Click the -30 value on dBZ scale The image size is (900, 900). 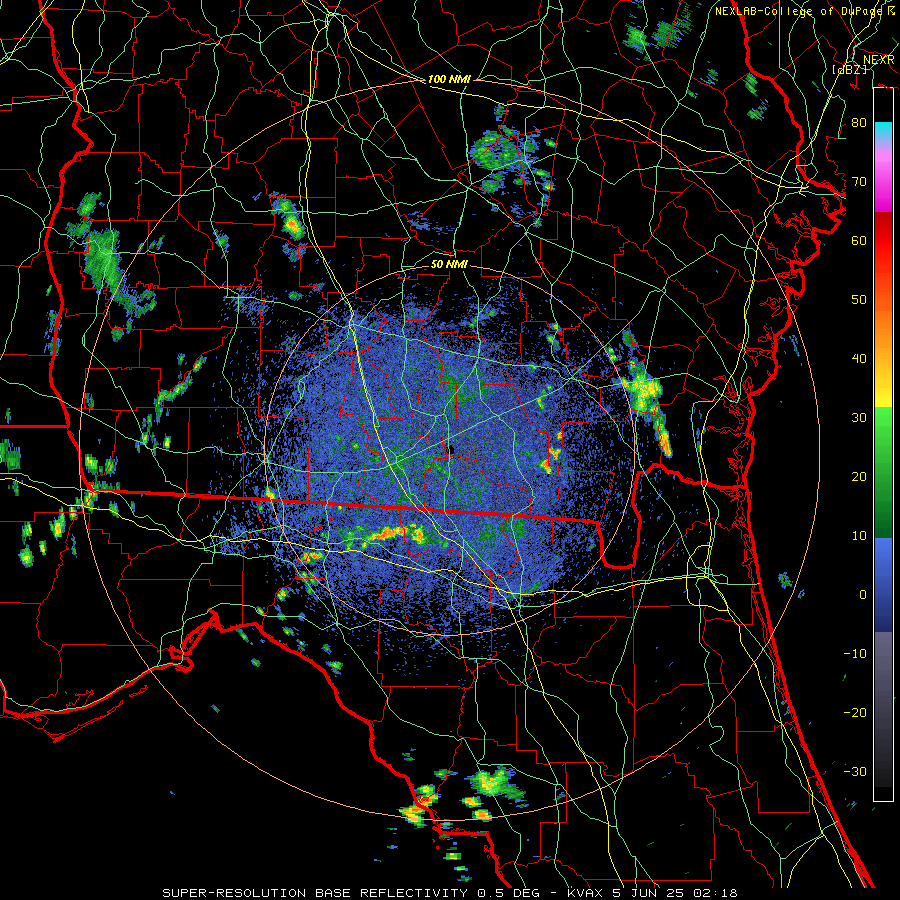[x=855, y=772]
